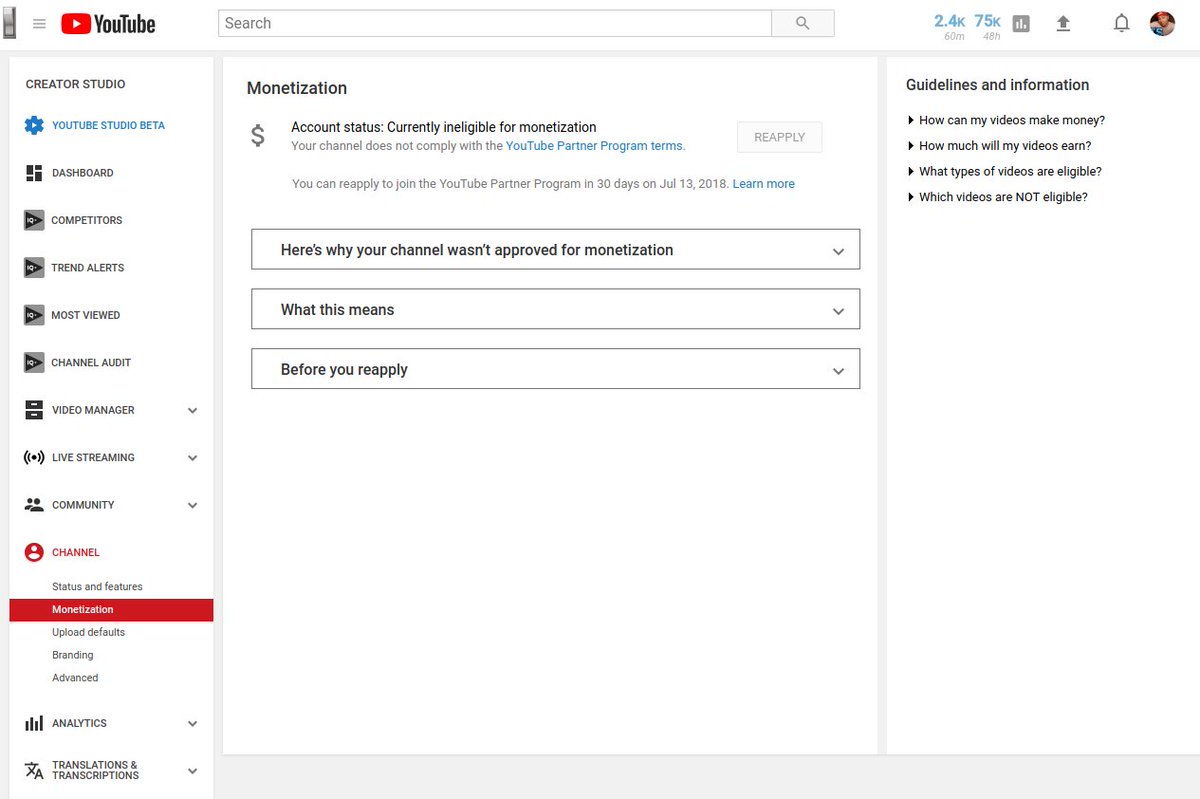Image resolution: width=1200 pixels, height=799 pixels.
Task: Click the upload video arrow icon
Action: (1063, 24)
